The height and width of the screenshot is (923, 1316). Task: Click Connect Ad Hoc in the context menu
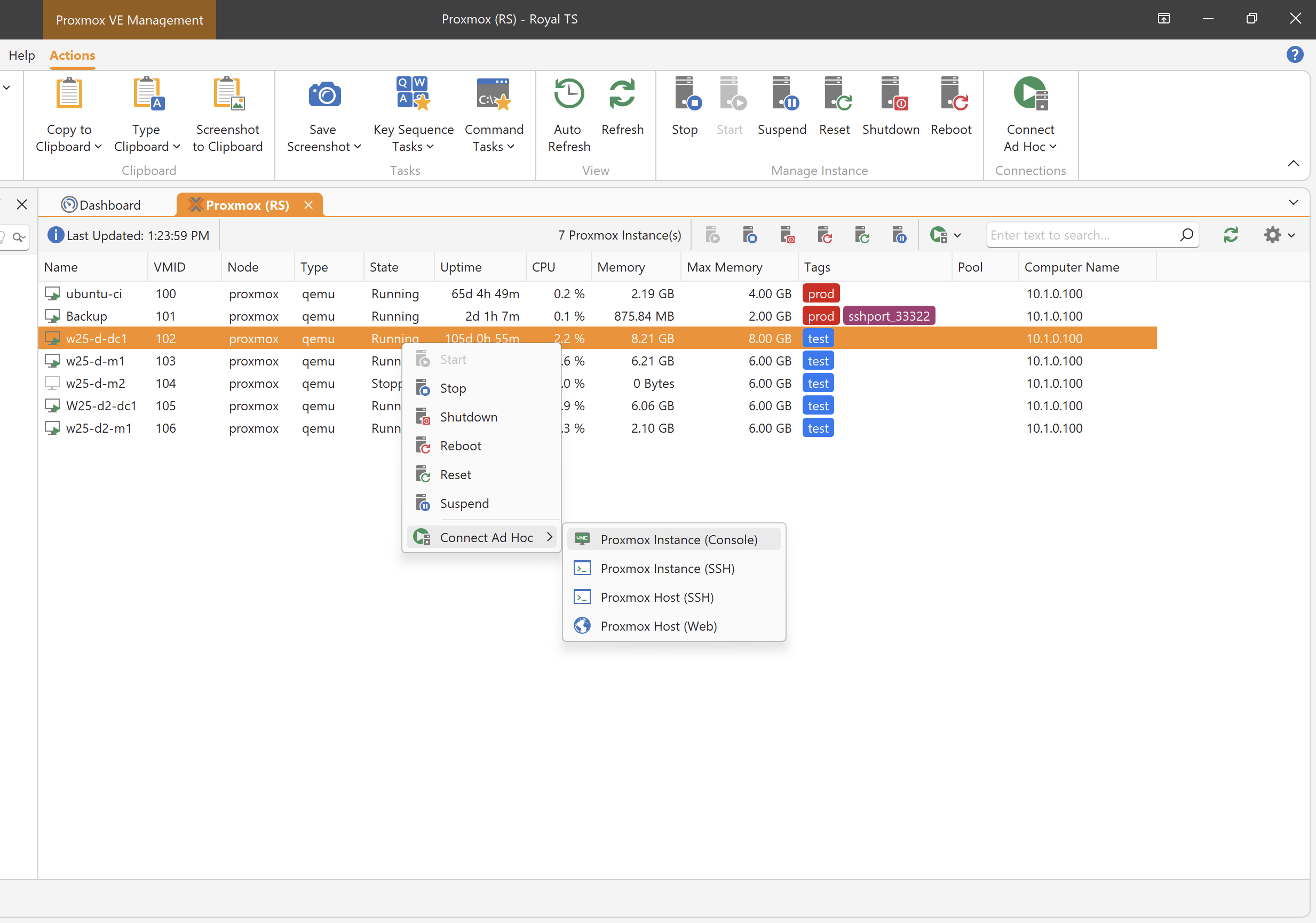(481, 537)
